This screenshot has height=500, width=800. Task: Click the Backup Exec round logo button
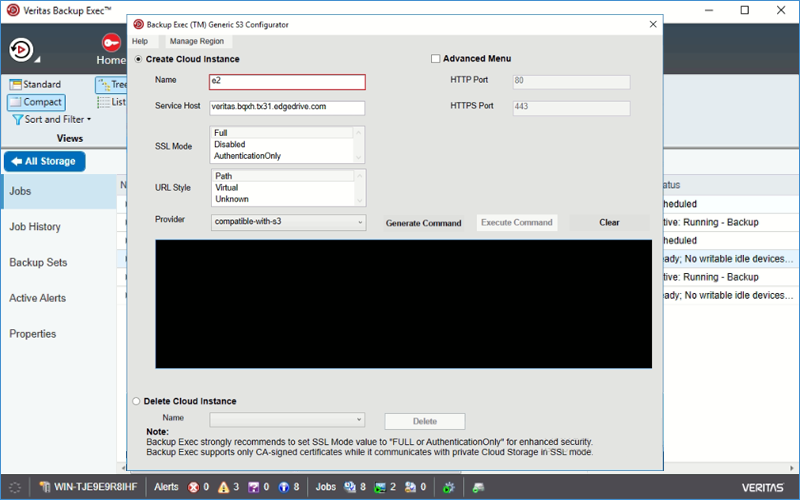click(x=21, y=50)
